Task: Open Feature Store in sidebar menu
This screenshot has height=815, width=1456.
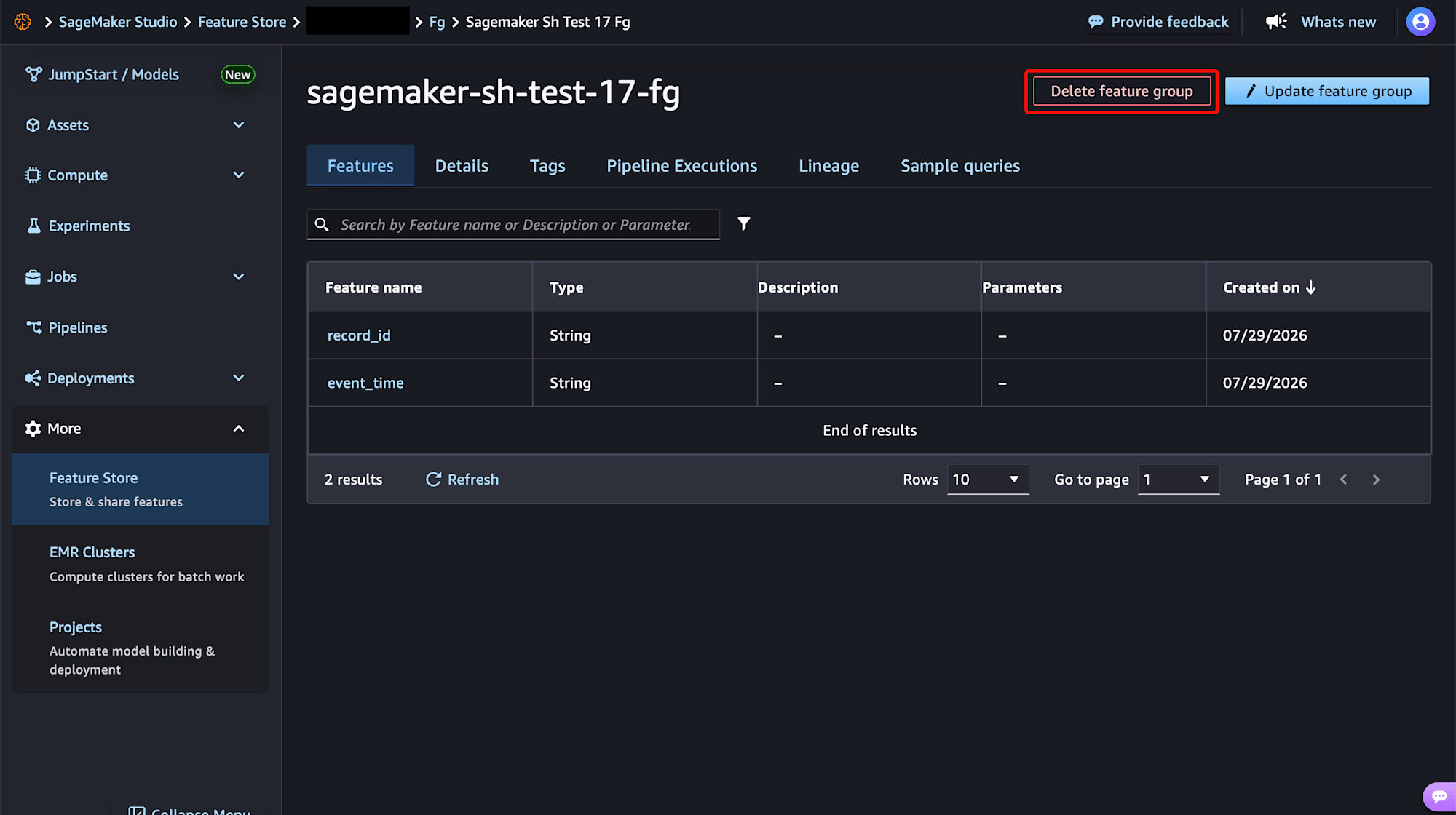Action: (x=141, y=489)
